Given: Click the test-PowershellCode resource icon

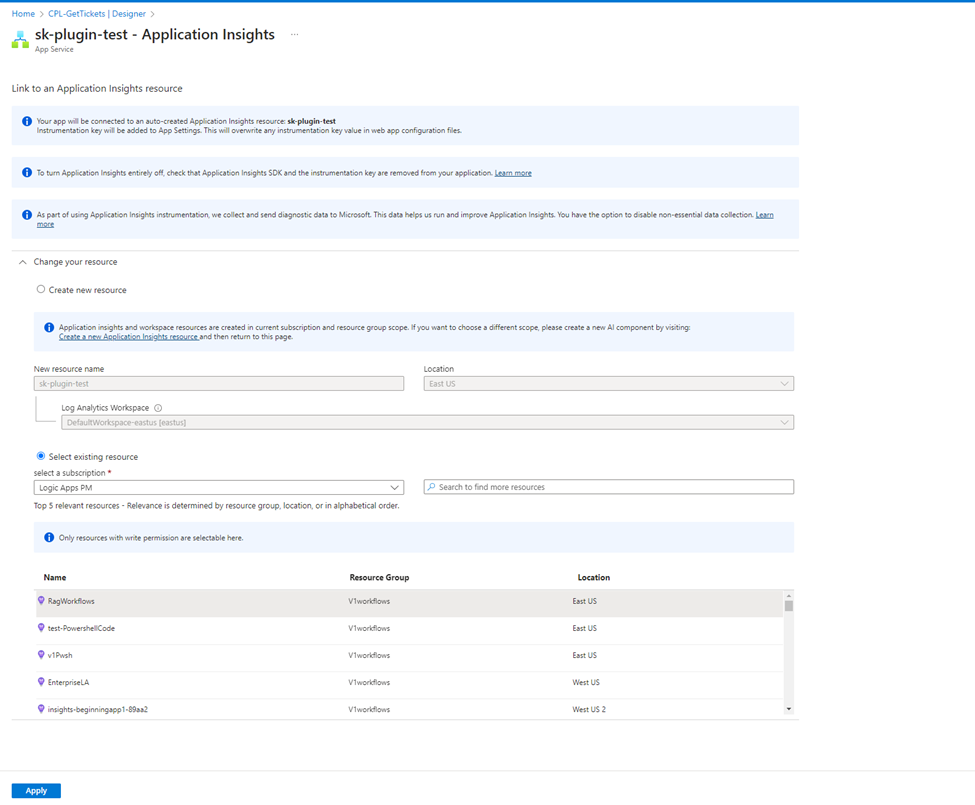Looking at the screenshot, I should (x=41, y=628).
